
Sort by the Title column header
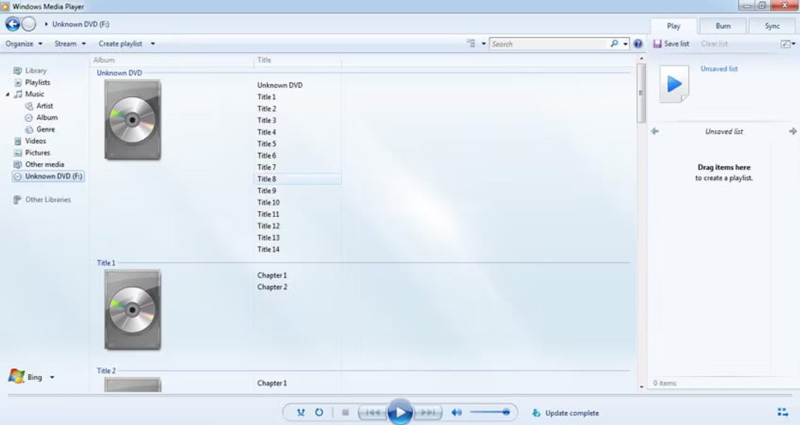pyautogui.click(x=264, y=60)
